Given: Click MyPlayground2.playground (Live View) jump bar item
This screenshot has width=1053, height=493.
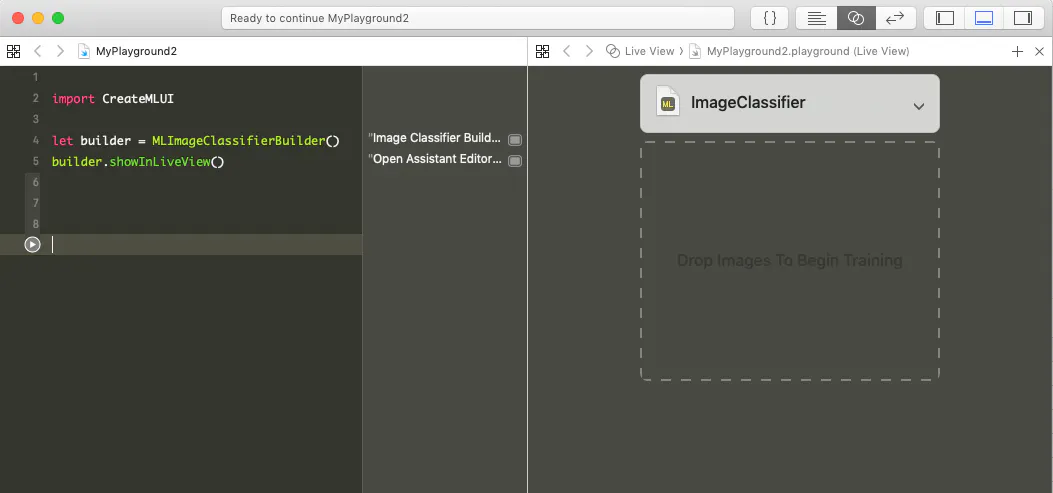Looking at the screenshot, I should coord(808,51).
